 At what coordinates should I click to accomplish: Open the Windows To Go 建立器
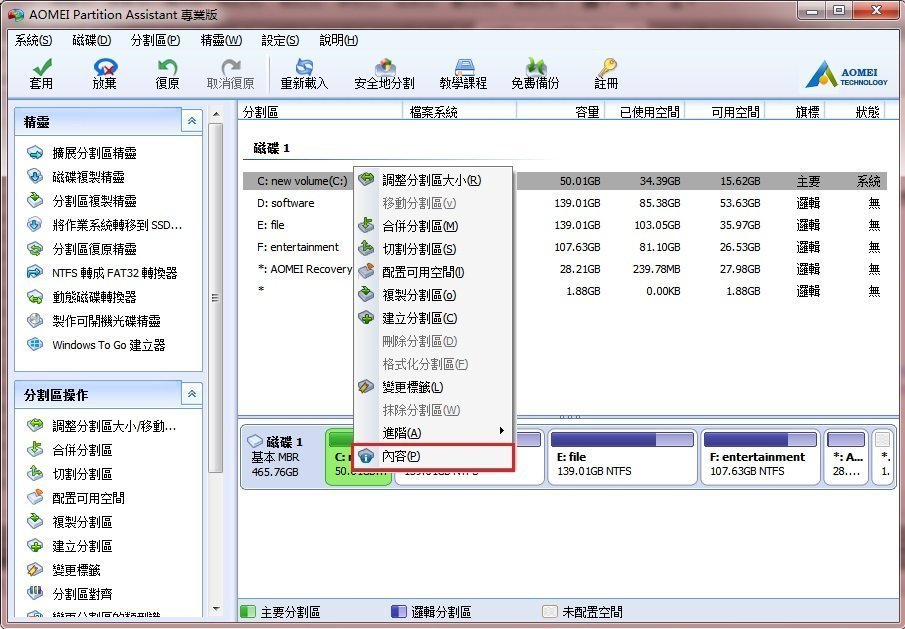pos(96,345)
